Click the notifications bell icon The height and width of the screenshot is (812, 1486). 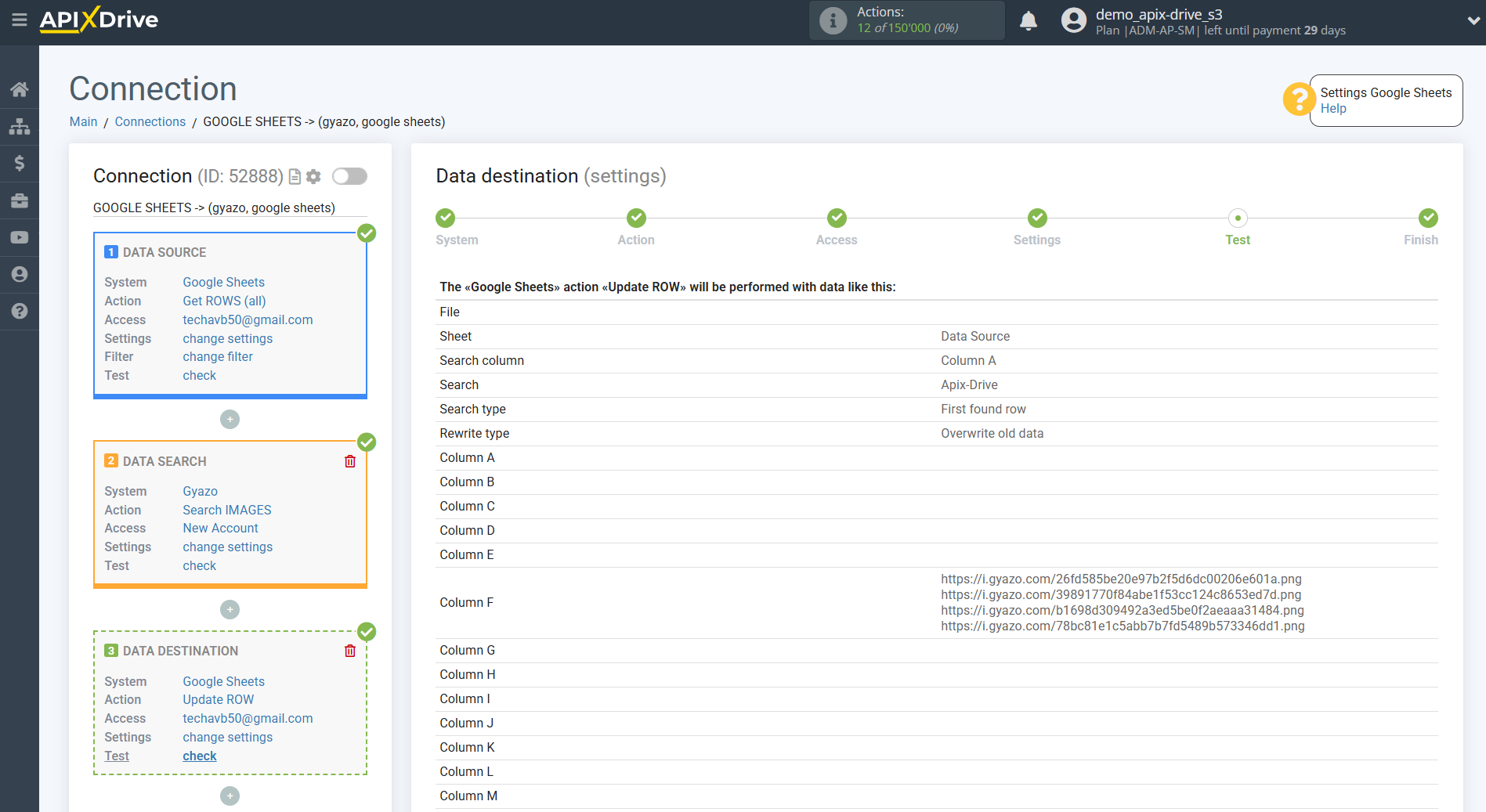point(1029,21)
